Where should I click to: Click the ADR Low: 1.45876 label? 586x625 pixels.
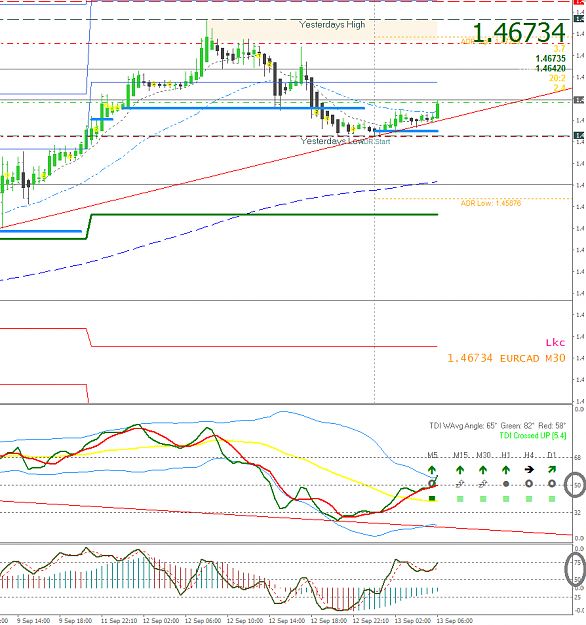tap(491, 203)
